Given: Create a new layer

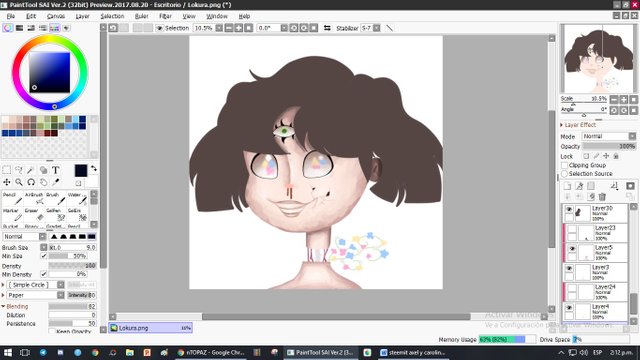Looking at the screenshot, I should (x=567, y=186).
